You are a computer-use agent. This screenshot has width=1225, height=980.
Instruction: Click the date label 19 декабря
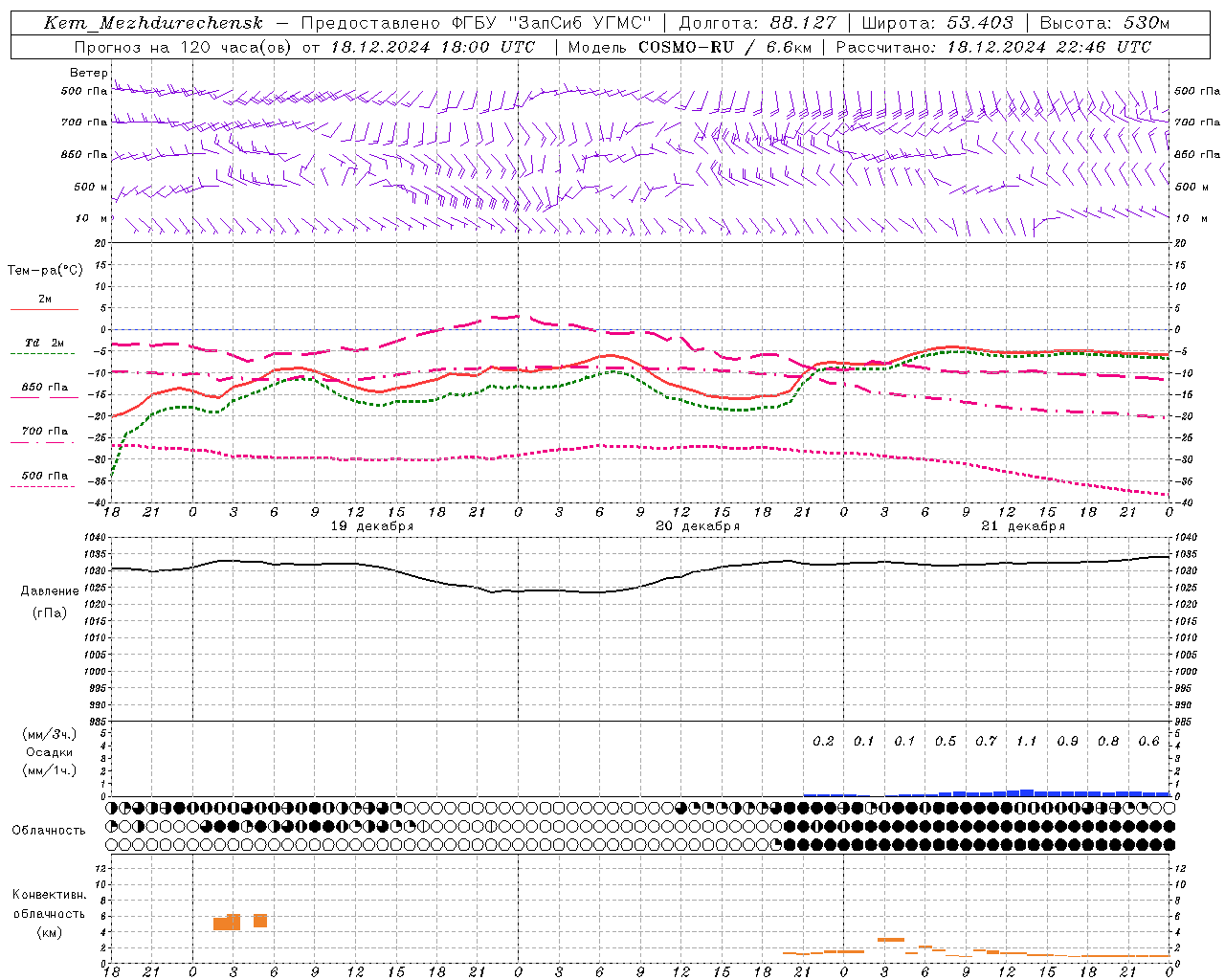(x=372, y=526)
